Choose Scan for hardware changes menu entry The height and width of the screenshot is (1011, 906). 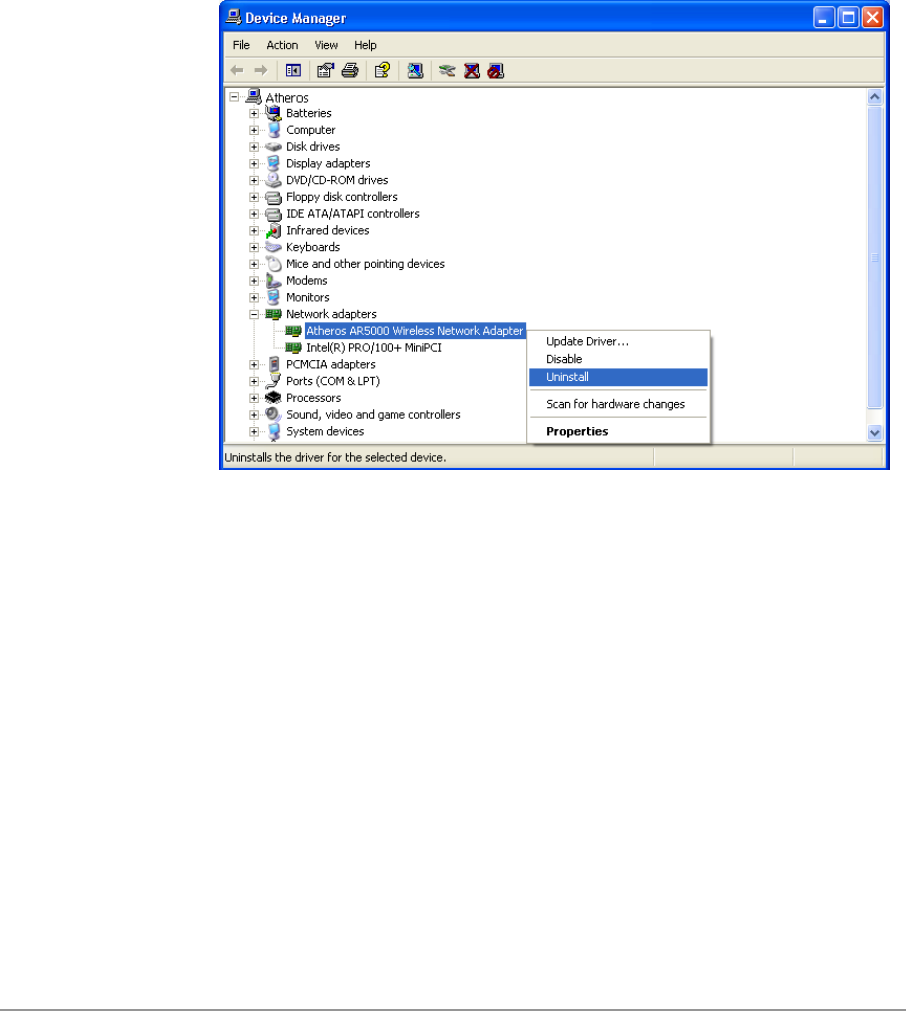tap(618, 404)
